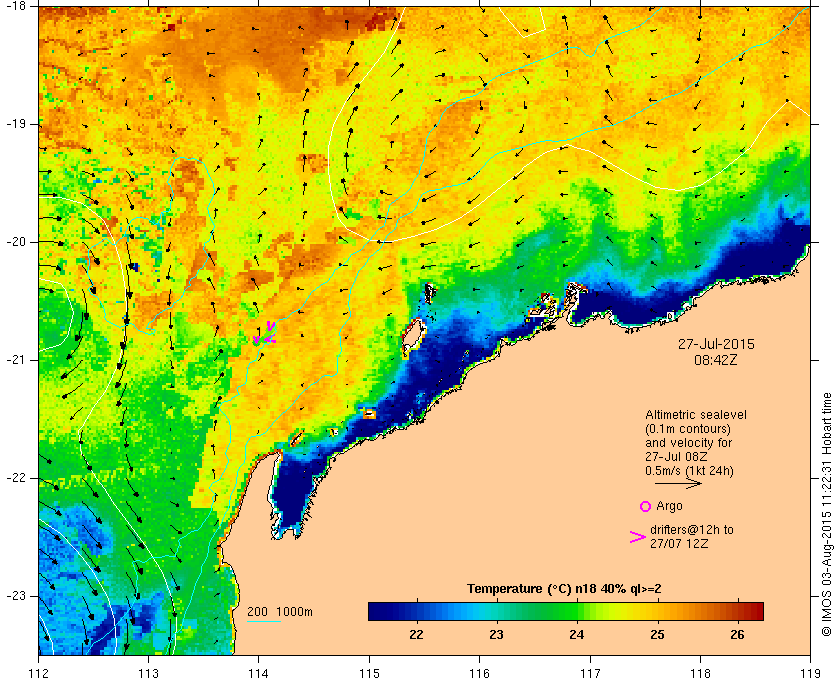Screen dimensions: 840x680
Task: Click the longitude axis label 118
Action: 700,672
